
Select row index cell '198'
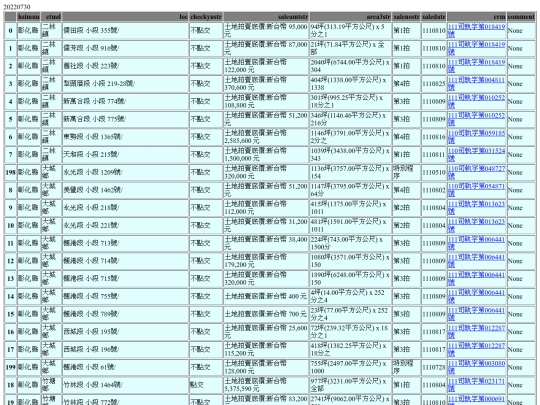pyautogui.click(x=10, y=172)
